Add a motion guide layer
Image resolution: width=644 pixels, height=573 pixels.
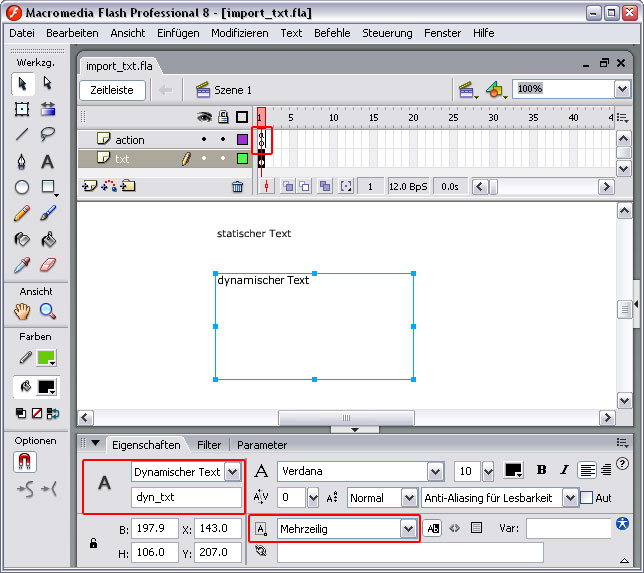109,186
